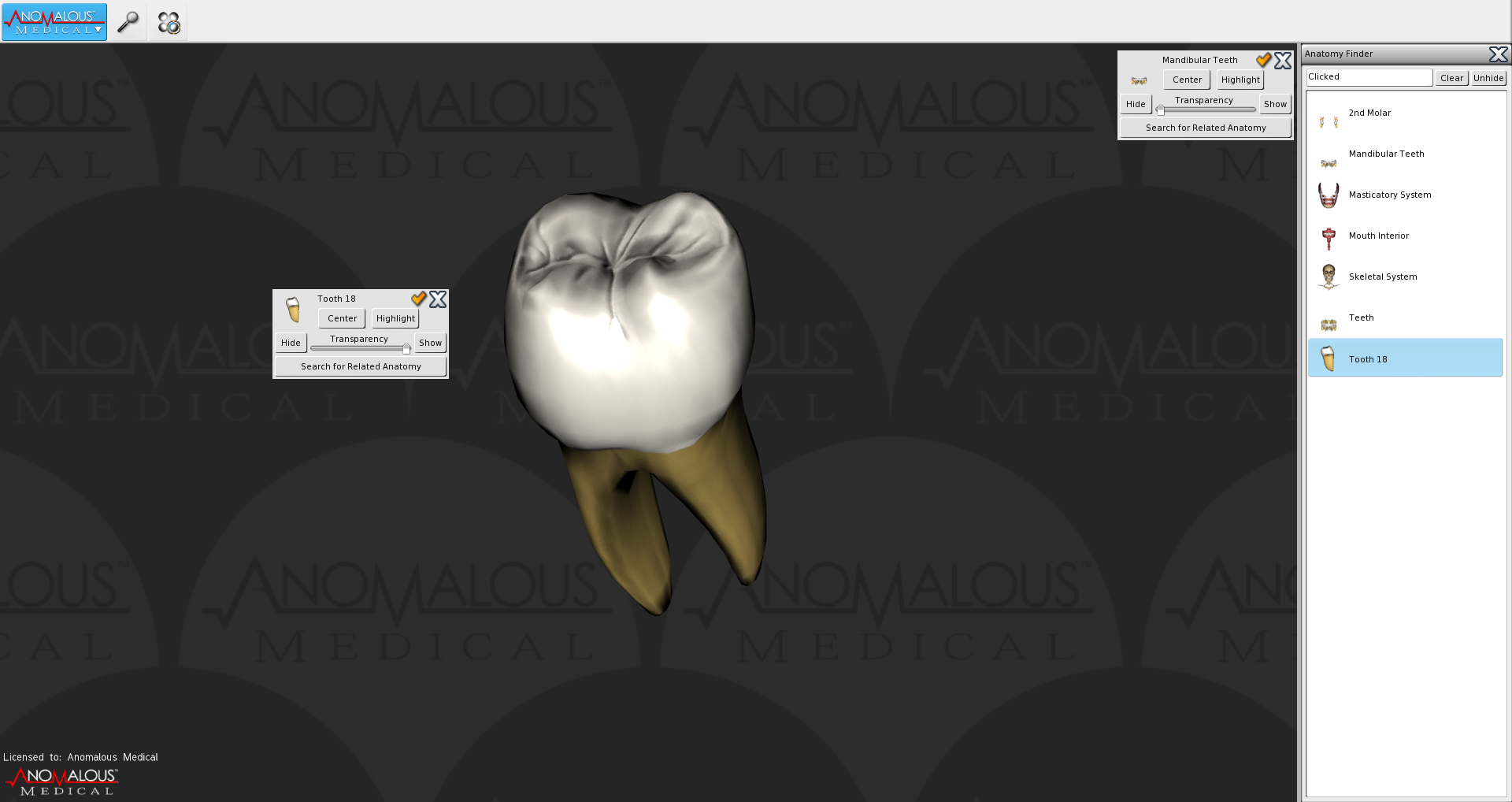Highlight the Mandibular Teeth group

pyautogui.click(x=1240, y=80)
